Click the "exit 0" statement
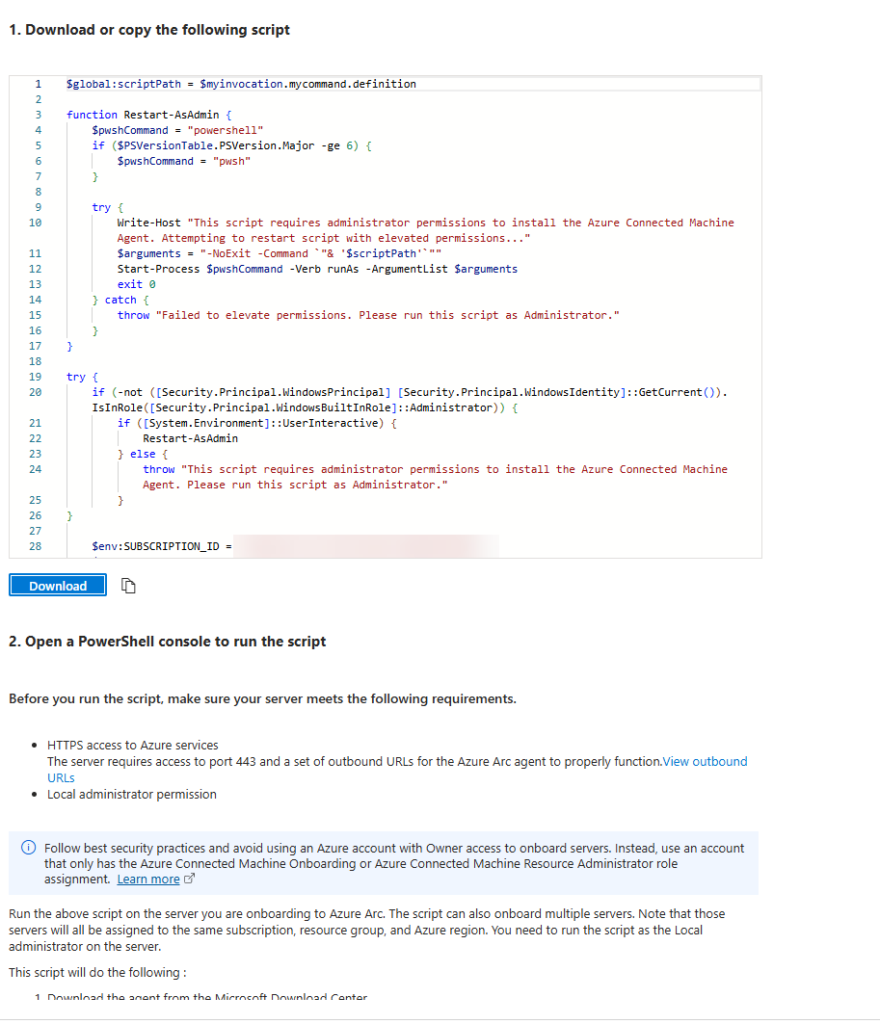This screenshot has height=1024, width=880. click(x=136, y=285)
